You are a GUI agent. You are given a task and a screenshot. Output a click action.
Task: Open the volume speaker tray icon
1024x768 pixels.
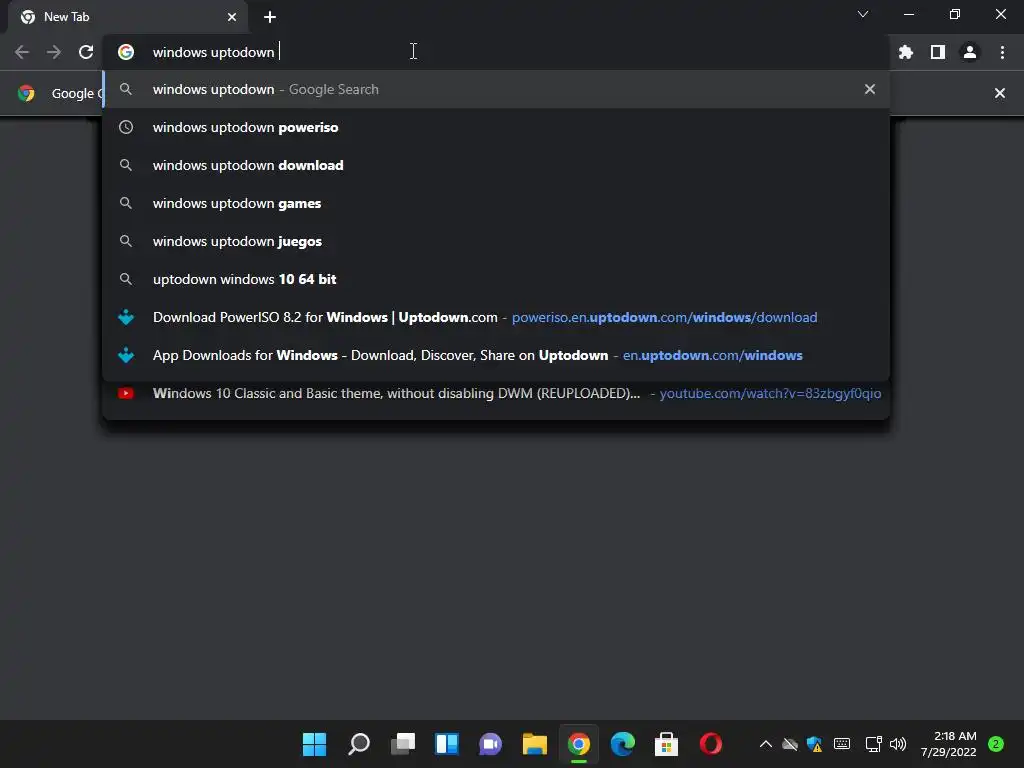(x=899, y=744)
